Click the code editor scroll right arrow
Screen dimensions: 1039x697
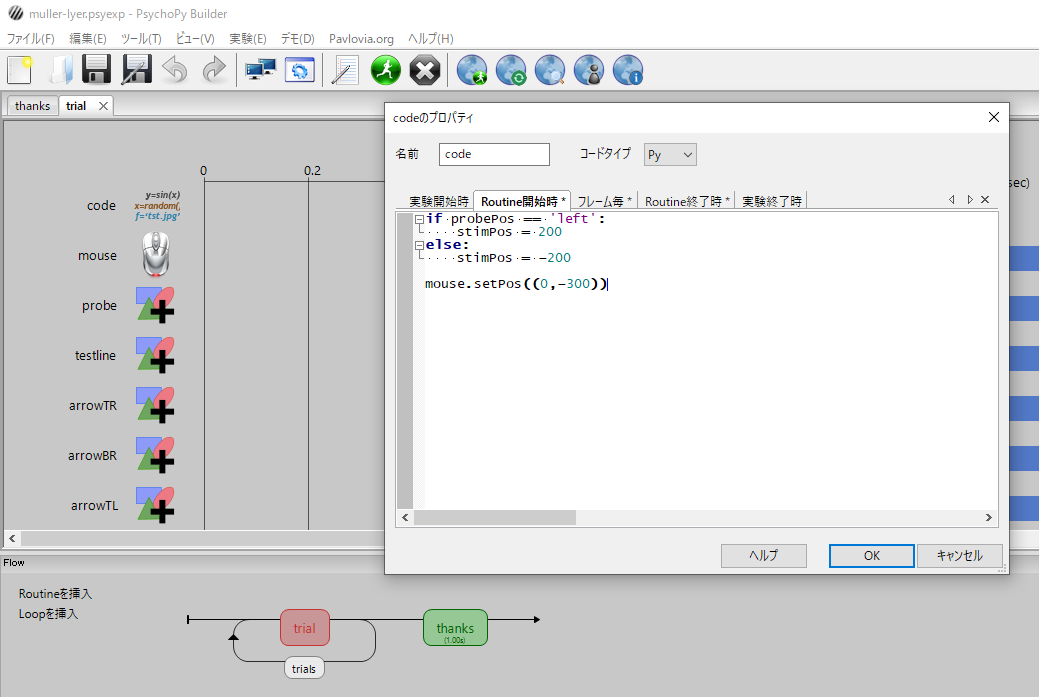989,517
